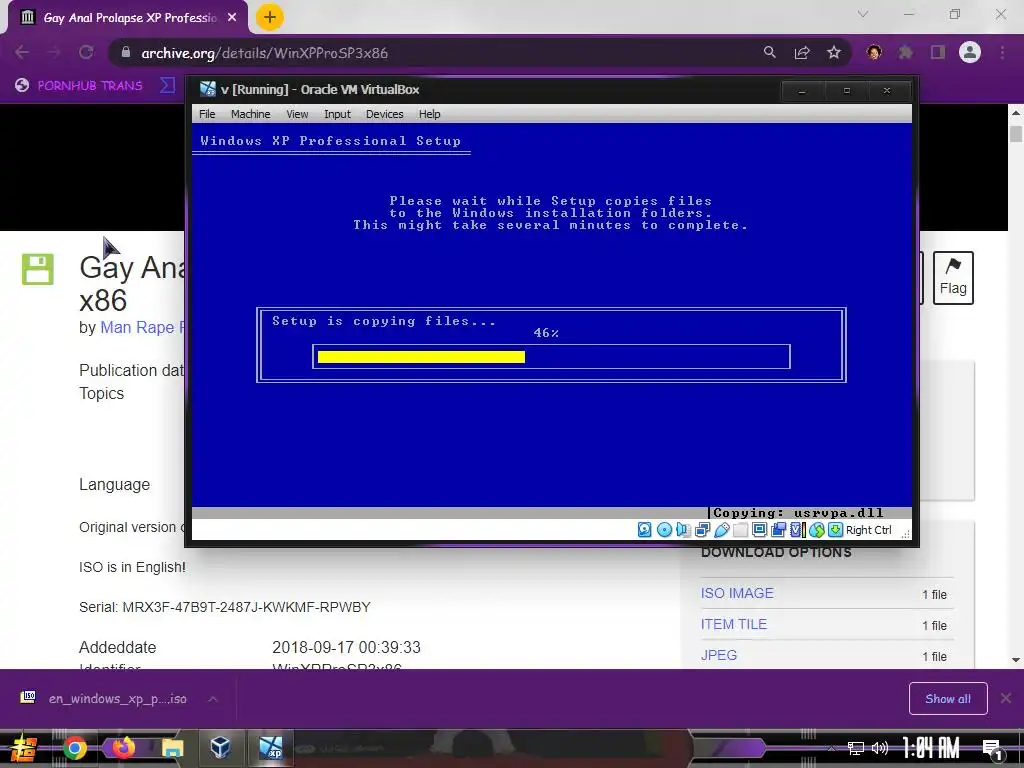Select the Serial key text line
Viewport: 1024px width, 768px height.
pyautogui.click(x=225, y=607)
